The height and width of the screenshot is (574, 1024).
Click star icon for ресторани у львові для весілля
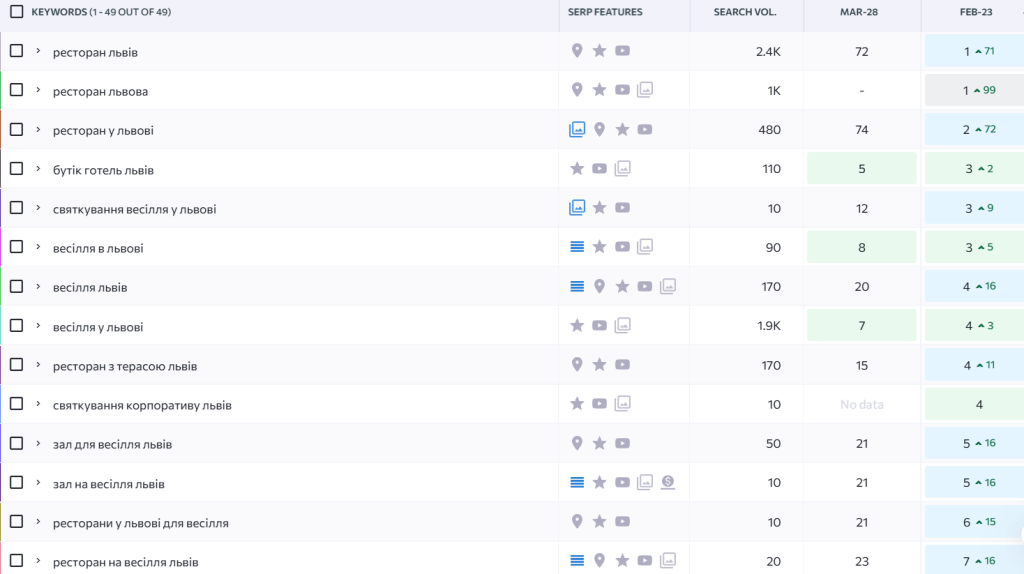600,522
